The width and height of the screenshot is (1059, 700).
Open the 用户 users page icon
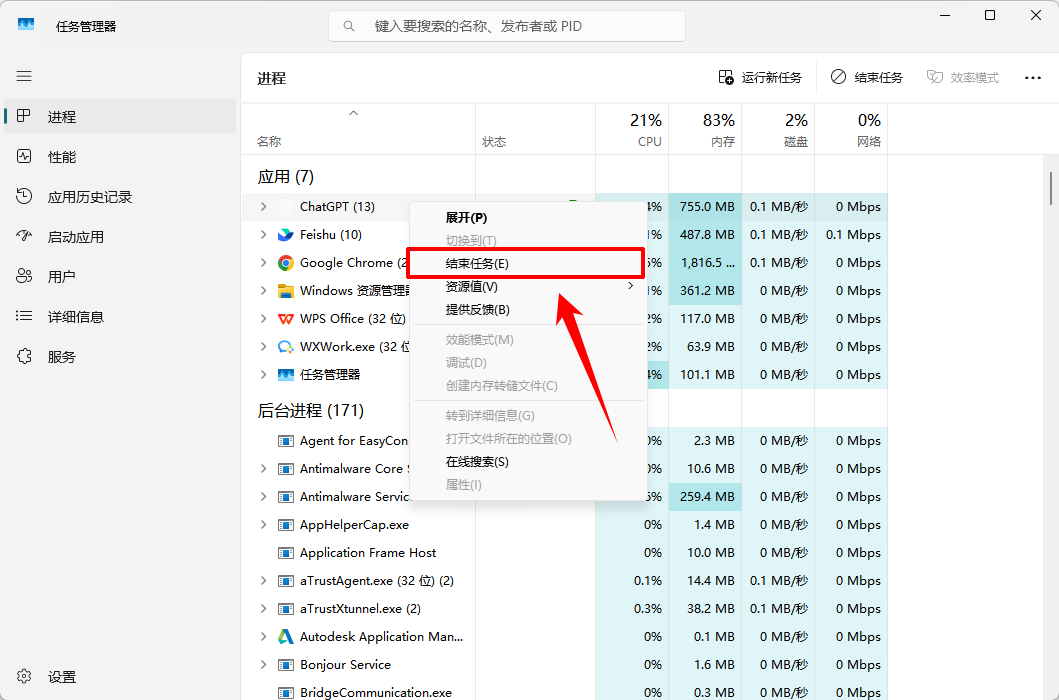[x=24, y=276]
